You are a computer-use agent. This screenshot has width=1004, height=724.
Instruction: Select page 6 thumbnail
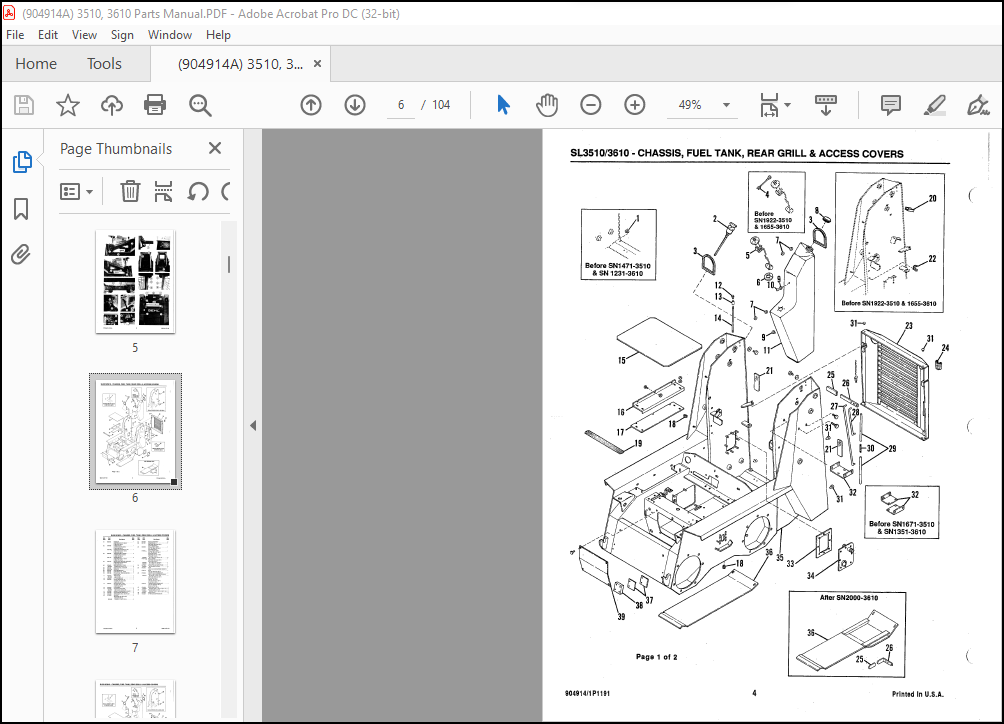[x=135, y=431]
